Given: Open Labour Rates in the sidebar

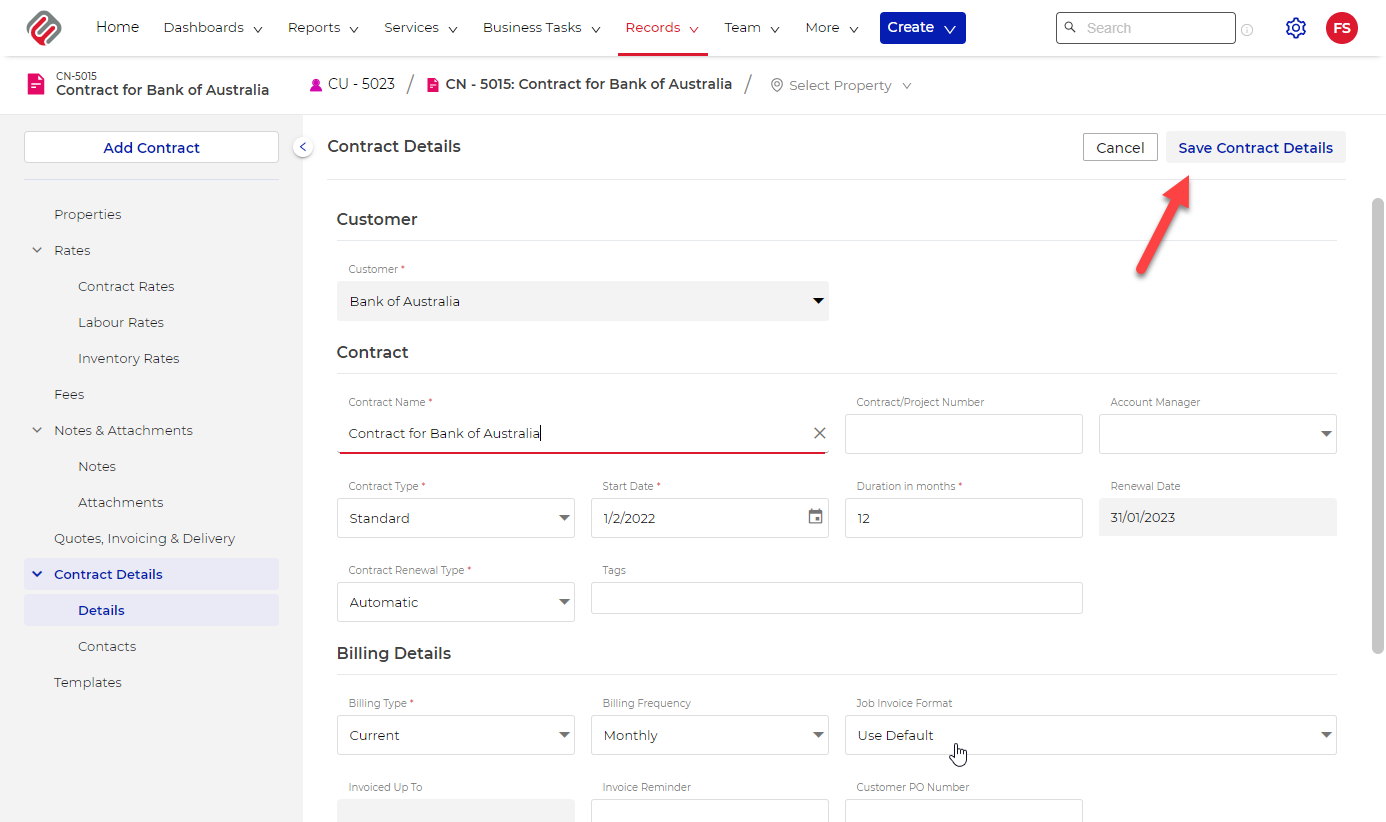Looking at the screenshot, I should [121, 322].
